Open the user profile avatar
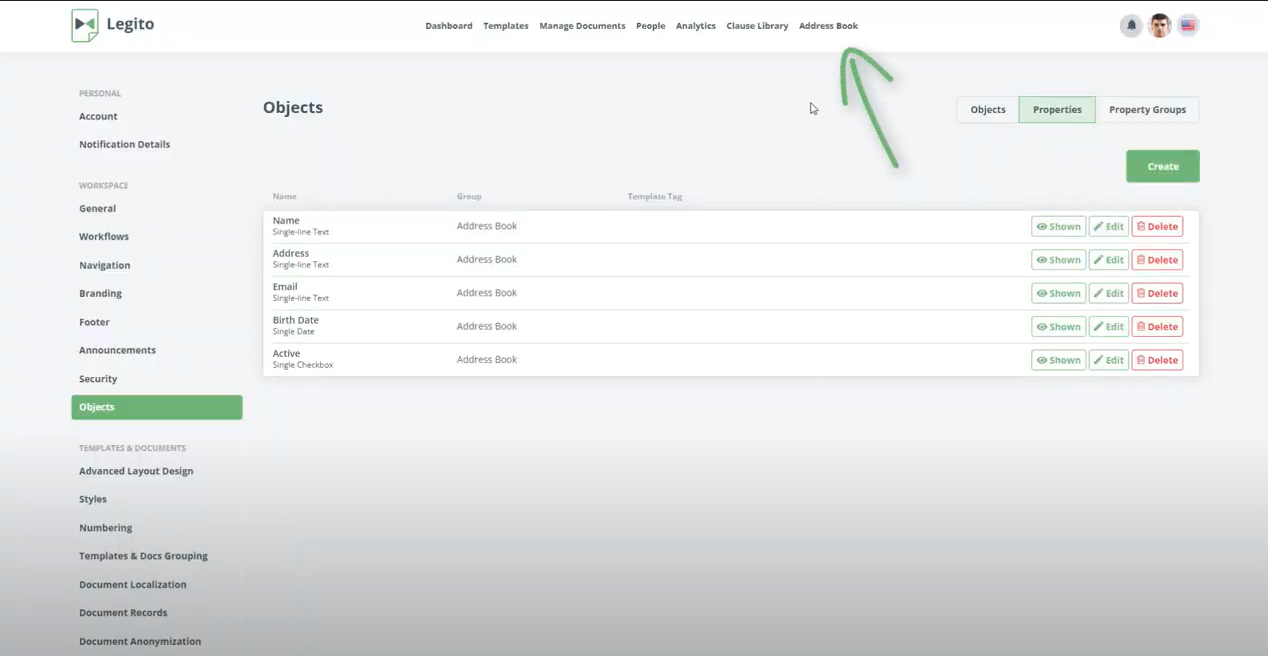 (1159, 26)
